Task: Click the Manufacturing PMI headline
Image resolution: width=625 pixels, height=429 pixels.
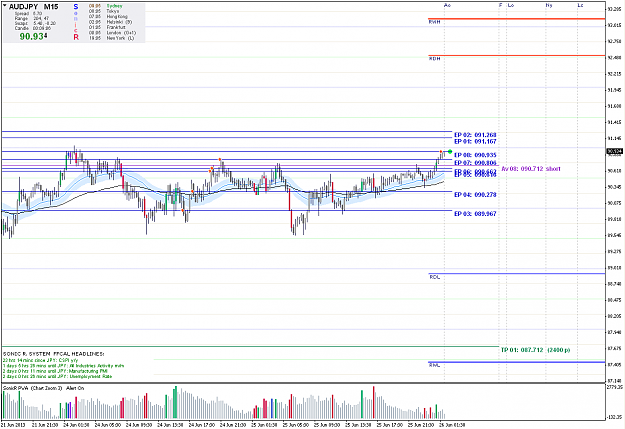Action: (53, 371)
